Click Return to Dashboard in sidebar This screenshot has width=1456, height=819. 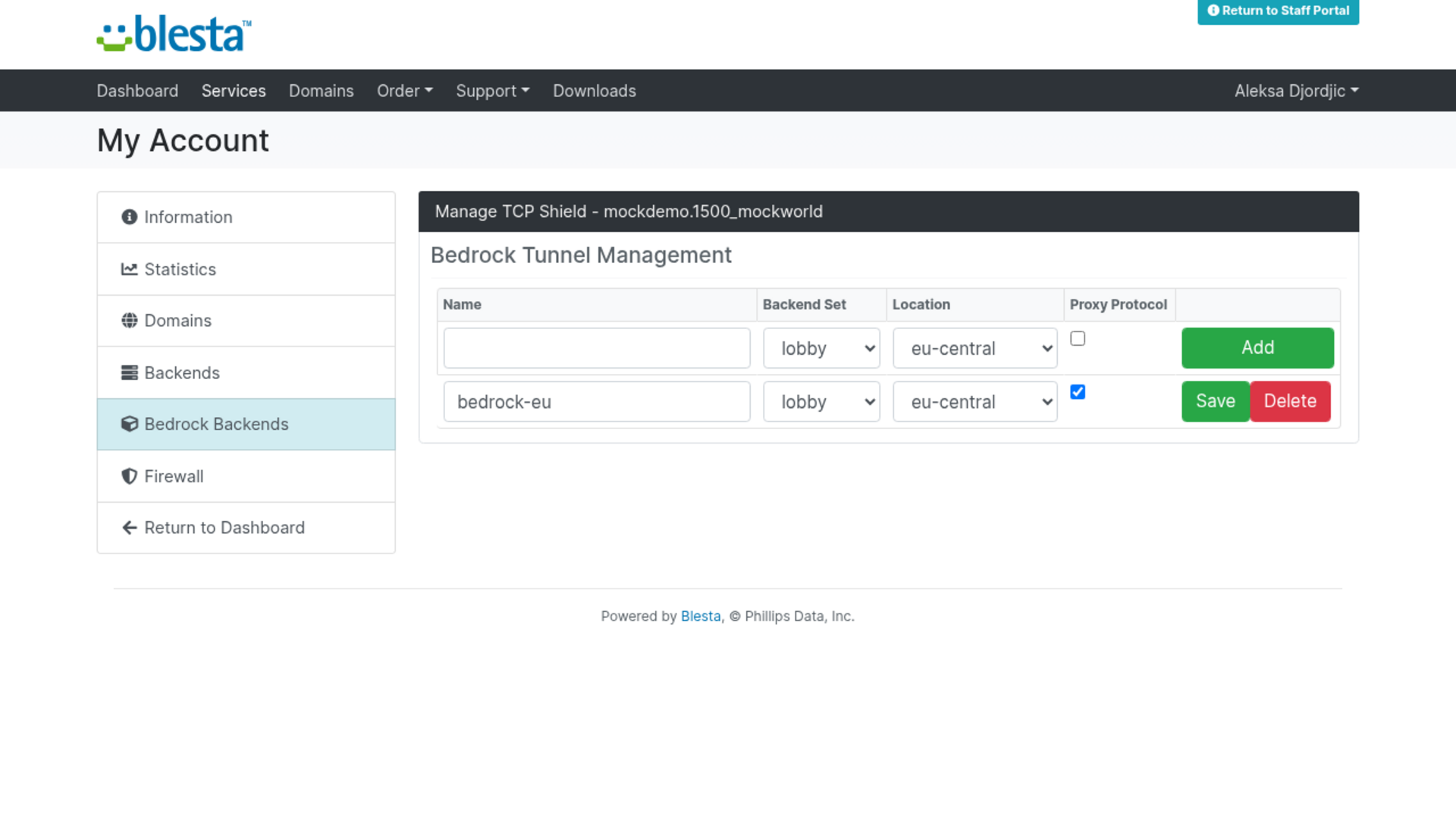(x=246, y=528)
